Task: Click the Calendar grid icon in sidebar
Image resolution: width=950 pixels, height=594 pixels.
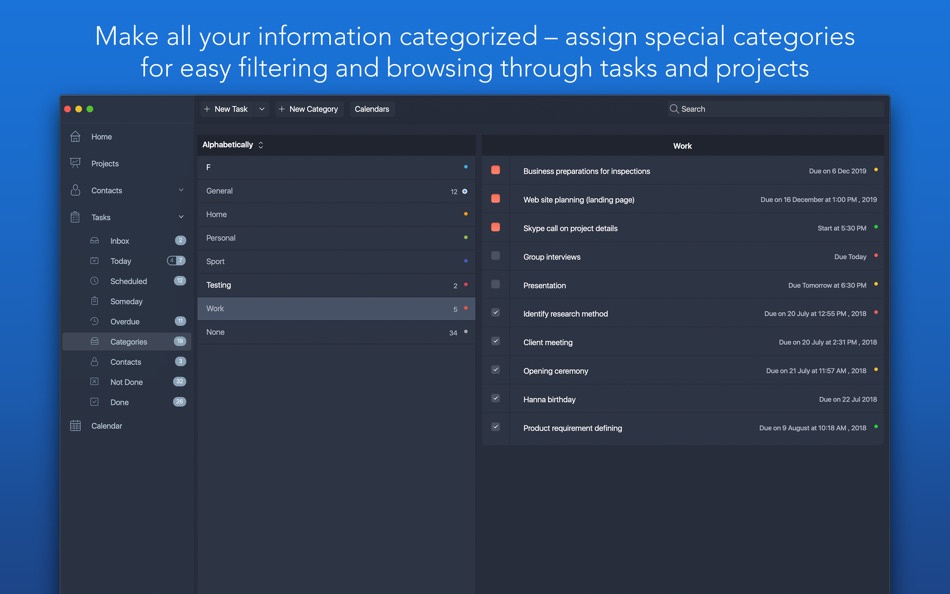Action: coord(75,426)
